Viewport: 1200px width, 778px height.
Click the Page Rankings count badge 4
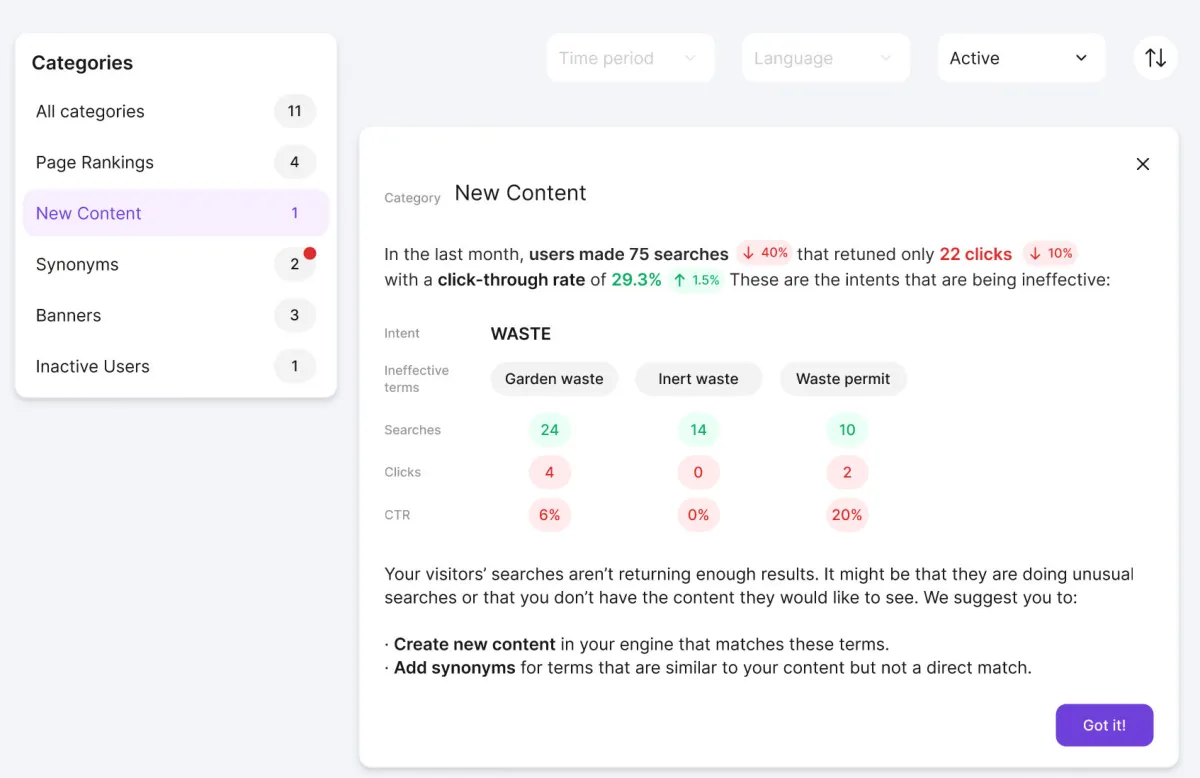point(294,162)
